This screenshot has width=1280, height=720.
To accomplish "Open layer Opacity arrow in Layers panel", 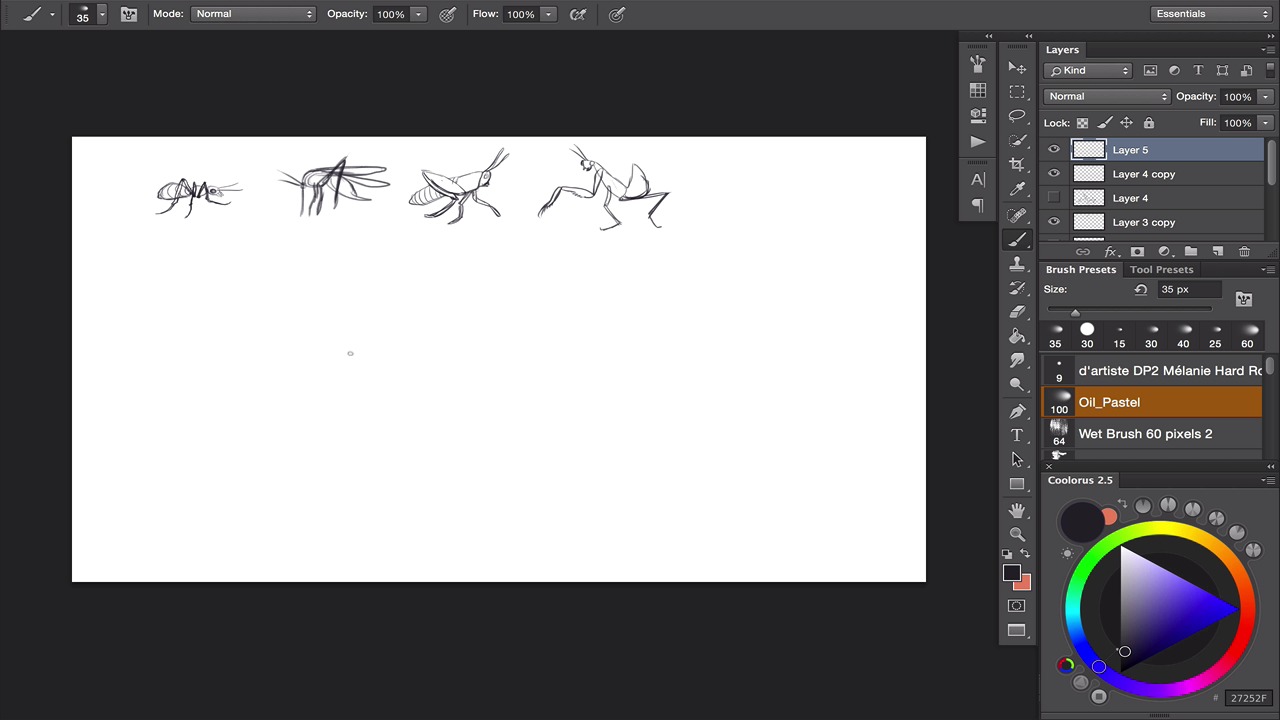I will tap(1265, 97).
